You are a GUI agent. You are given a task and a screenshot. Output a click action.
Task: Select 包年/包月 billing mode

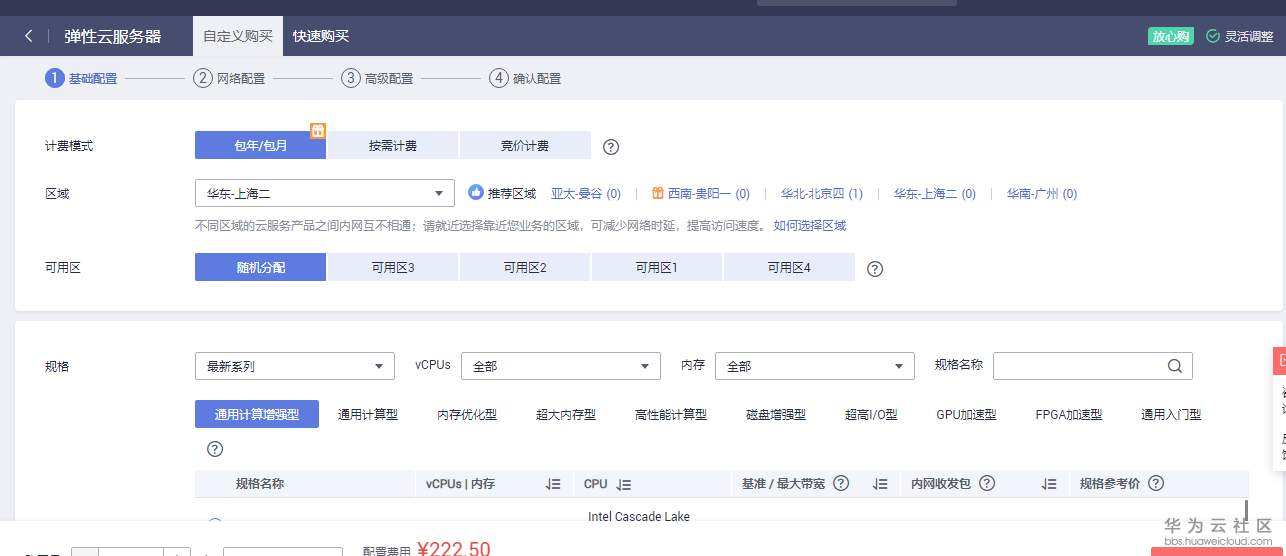[261, 146]
